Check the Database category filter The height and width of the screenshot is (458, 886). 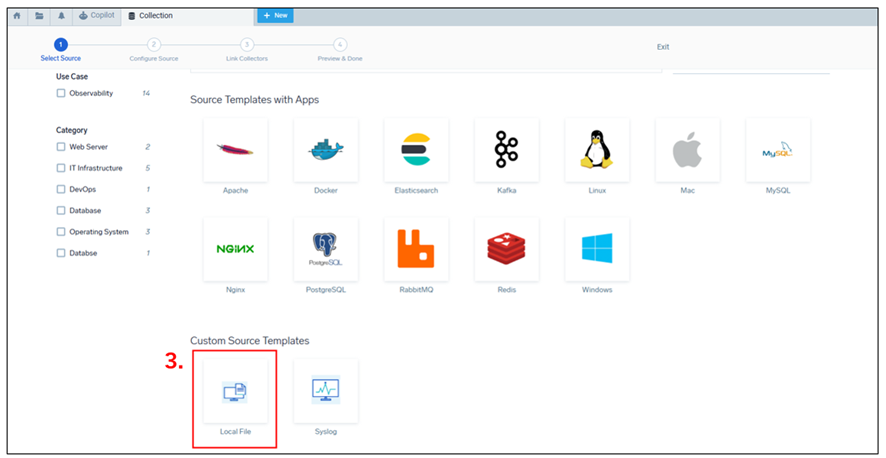pyautogui.click(x=60, y=211)
